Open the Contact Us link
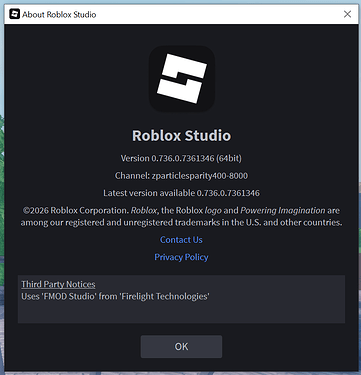The height and width of the screenshot is (375, 361). tap(181, 240)
